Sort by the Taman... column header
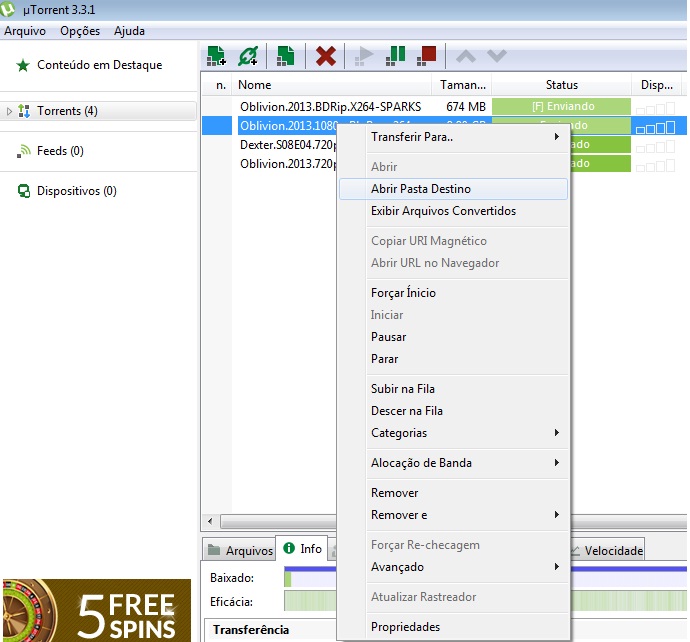Viewport: 690px width, 642px height. (462, 85)
